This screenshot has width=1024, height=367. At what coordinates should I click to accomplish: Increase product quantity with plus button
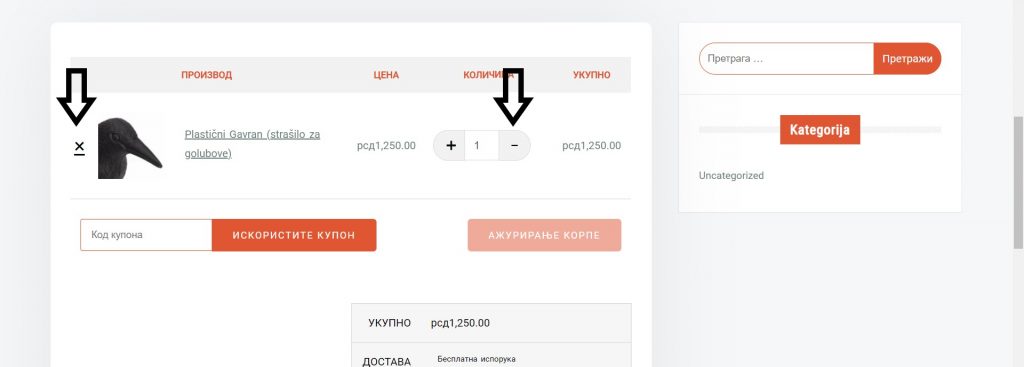tap(450, 146)
